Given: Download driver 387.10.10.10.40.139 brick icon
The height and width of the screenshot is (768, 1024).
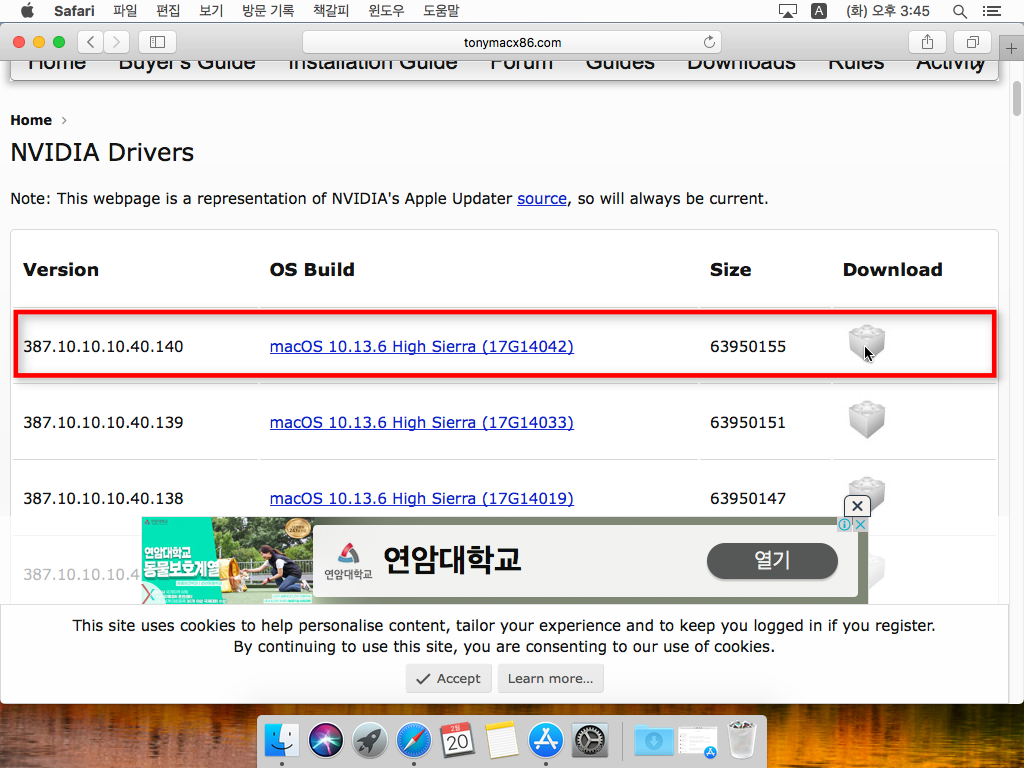Looking at the screenshot, I should click(x=867, y=419).
